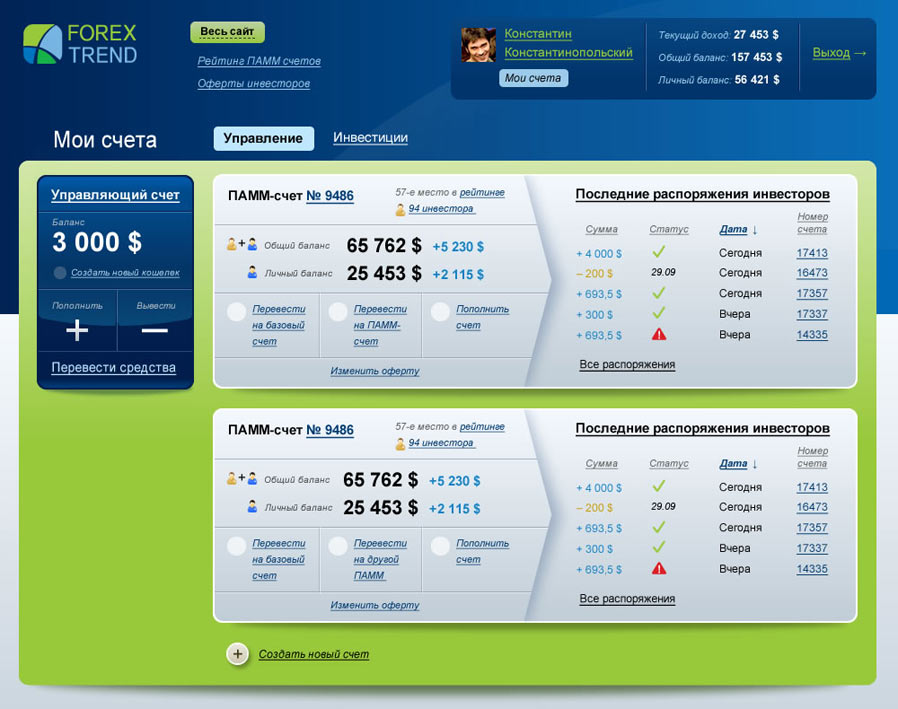
Task: Sort by Сумма column in the second panel
Action: (x=601, y=464)
